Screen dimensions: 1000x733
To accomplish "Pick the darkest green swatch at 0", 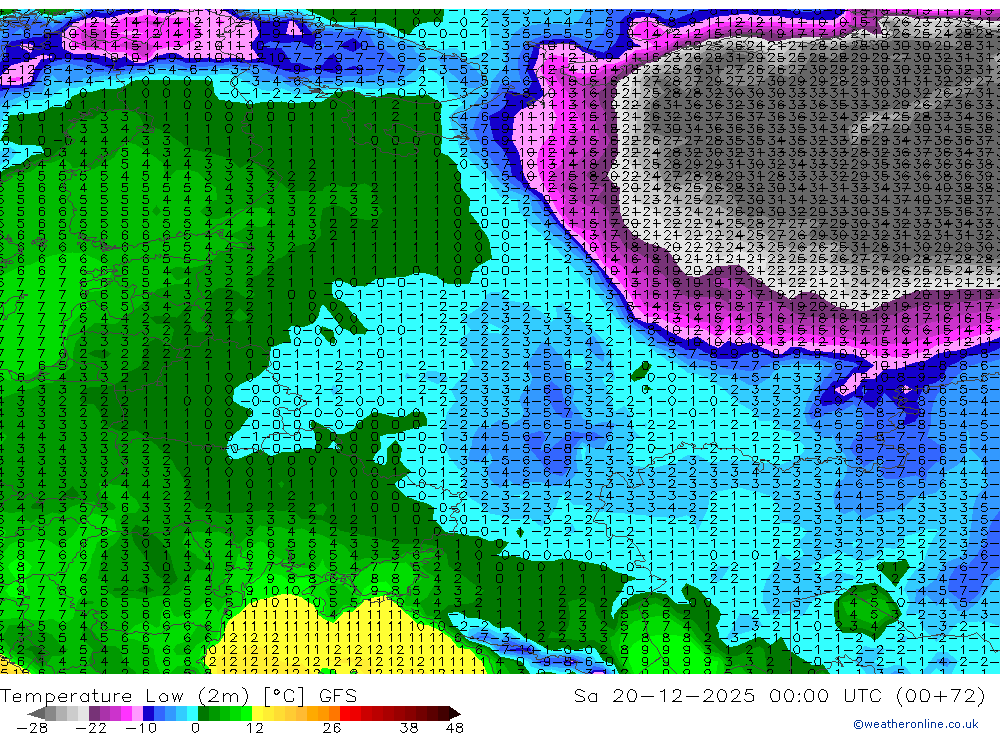I will 203,713.
